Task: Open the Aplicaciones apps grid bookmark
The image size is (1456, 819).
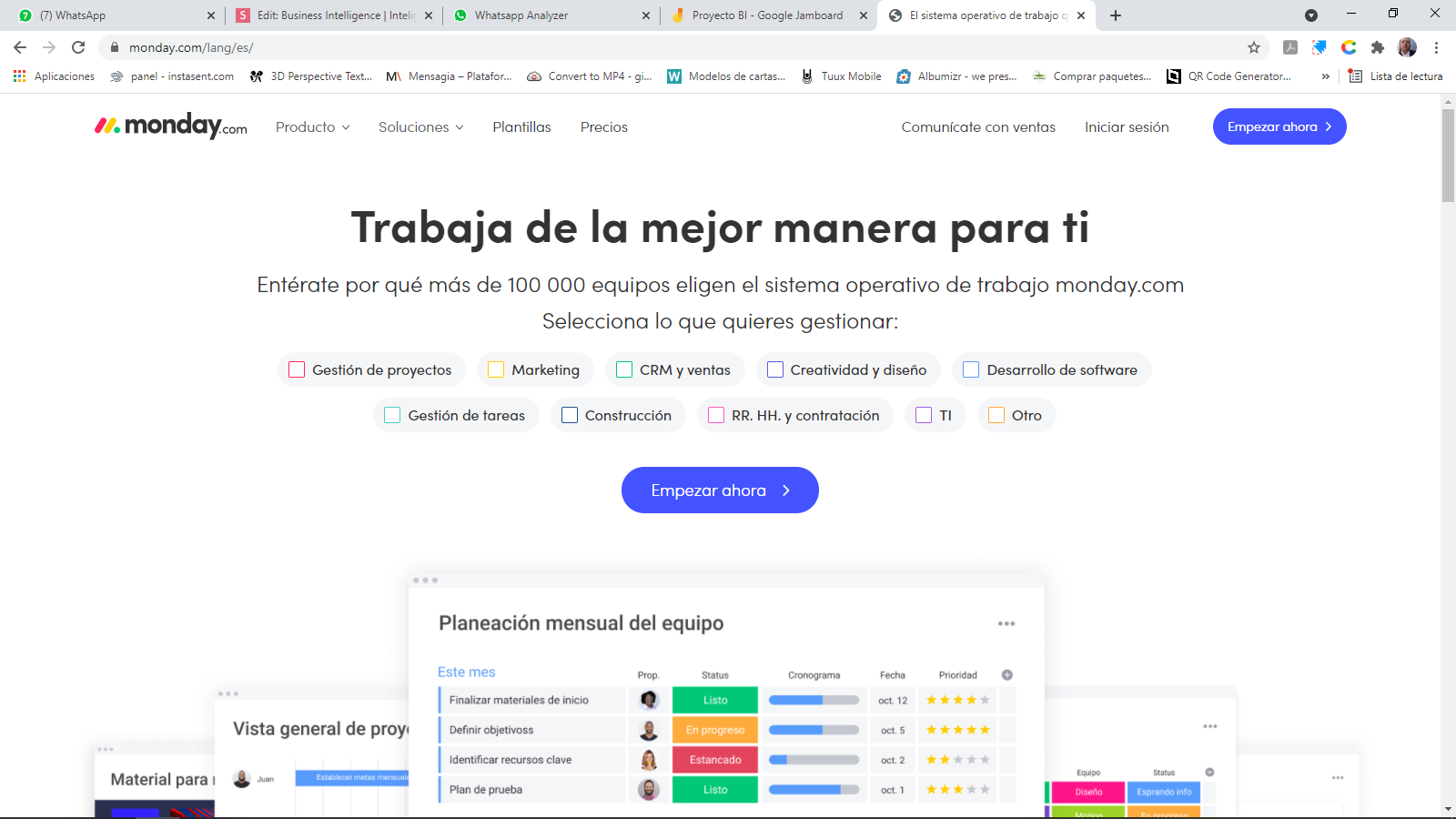Action: pos(54,76)
